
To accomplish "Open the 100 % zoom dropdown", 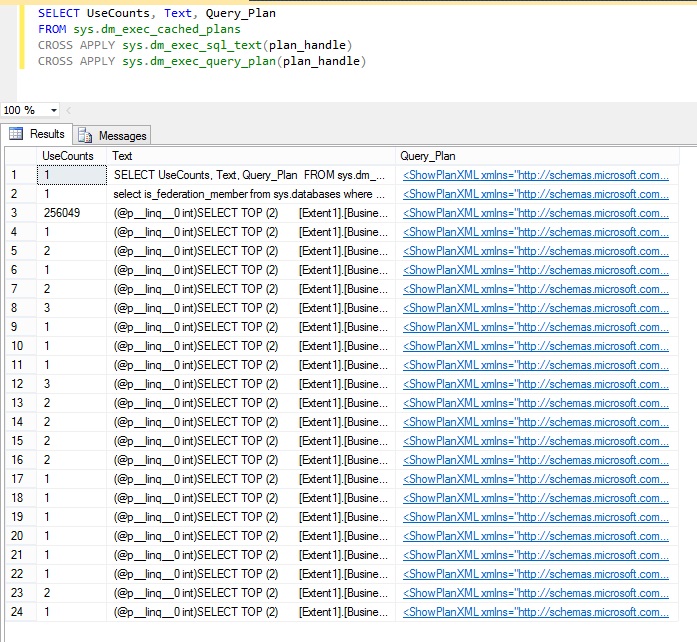I will pyautogui.click(x=53, y=110).
